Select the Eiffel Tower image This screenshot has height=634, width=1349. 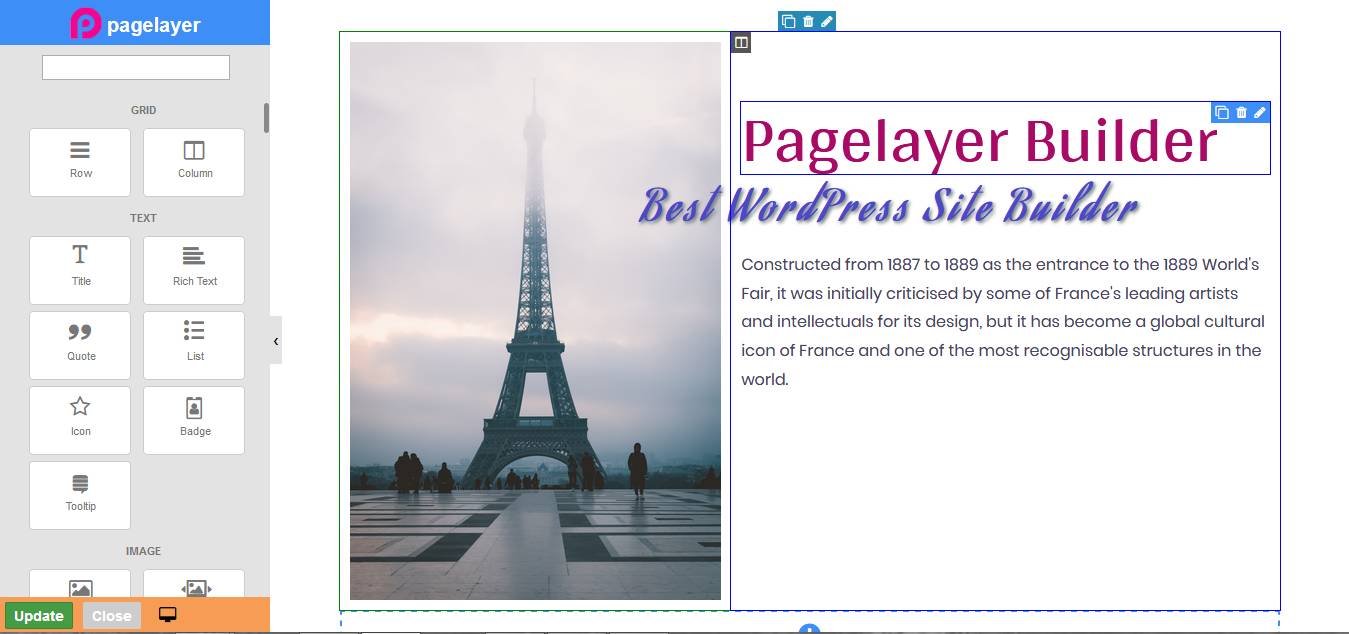tap(535, 320)
